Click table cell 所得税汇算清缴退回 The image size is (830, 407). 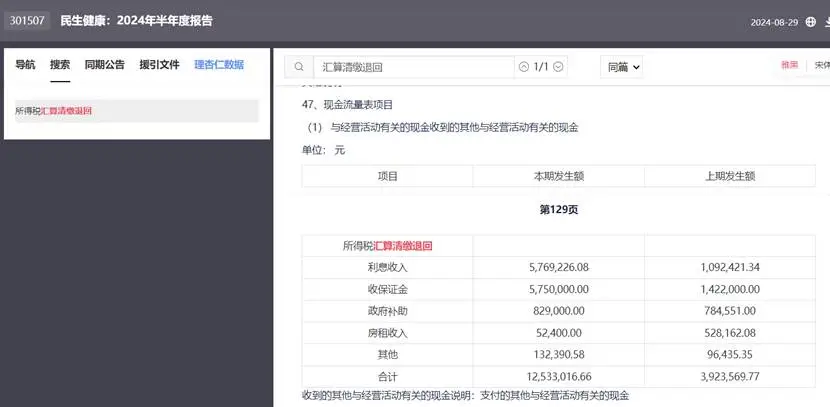[387, 246]
